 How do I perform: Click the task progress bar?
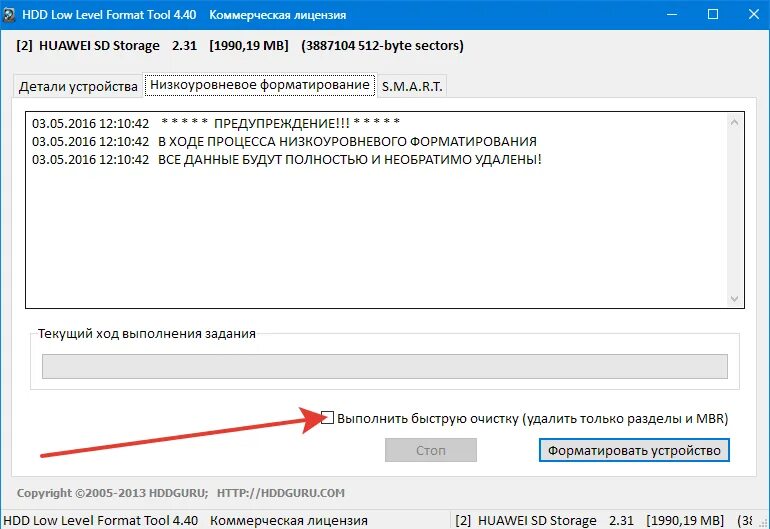[x=385, y=366]
